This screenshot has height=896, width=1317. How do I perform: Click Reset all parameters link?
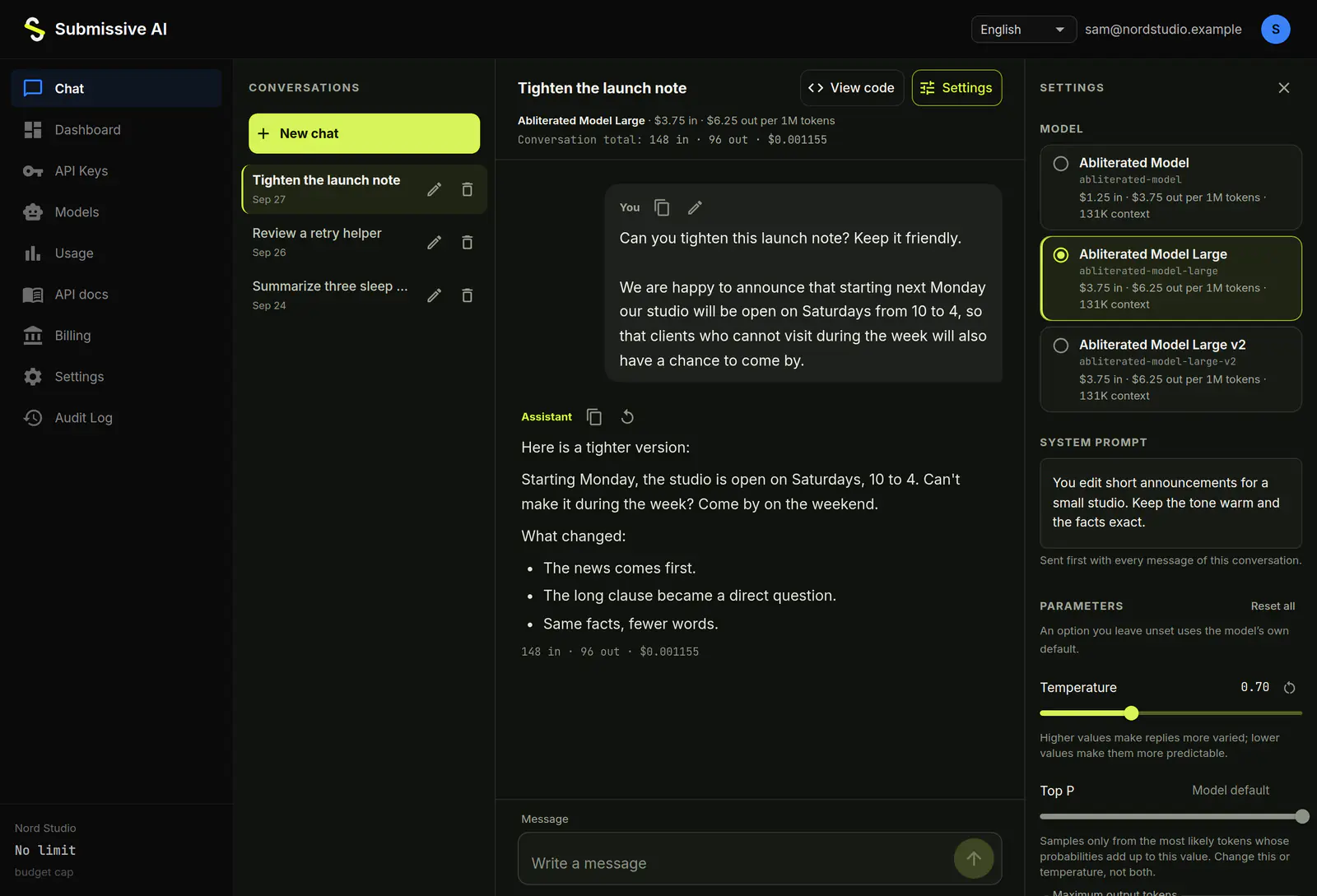point(1273,606)
